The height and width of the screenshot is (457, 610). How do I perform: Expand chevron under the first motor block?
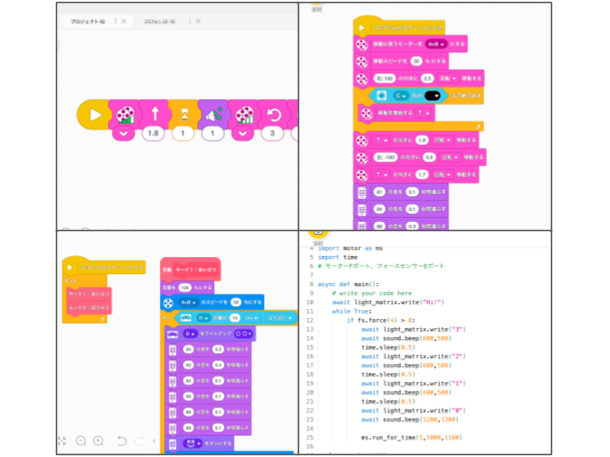pos(125,133)
